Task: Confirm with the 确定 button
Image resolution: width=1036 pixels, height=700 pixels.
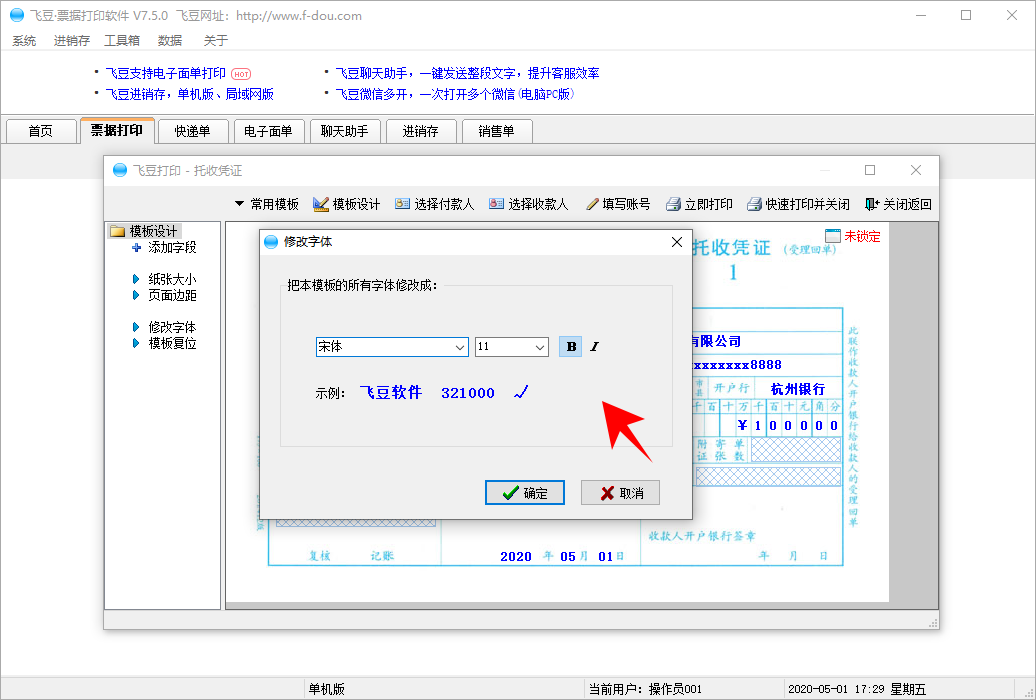Action: pos(525,493)
